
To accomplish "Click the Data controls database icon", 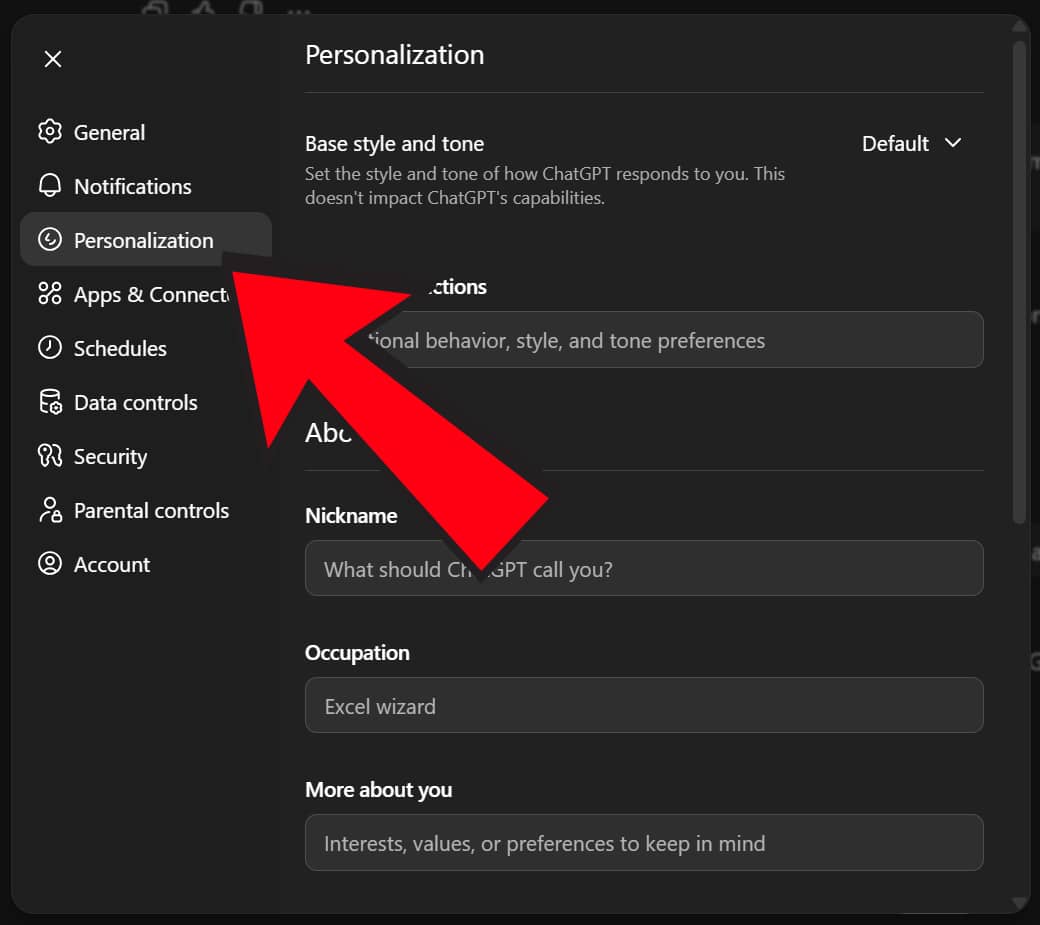I will pos(50,402).
